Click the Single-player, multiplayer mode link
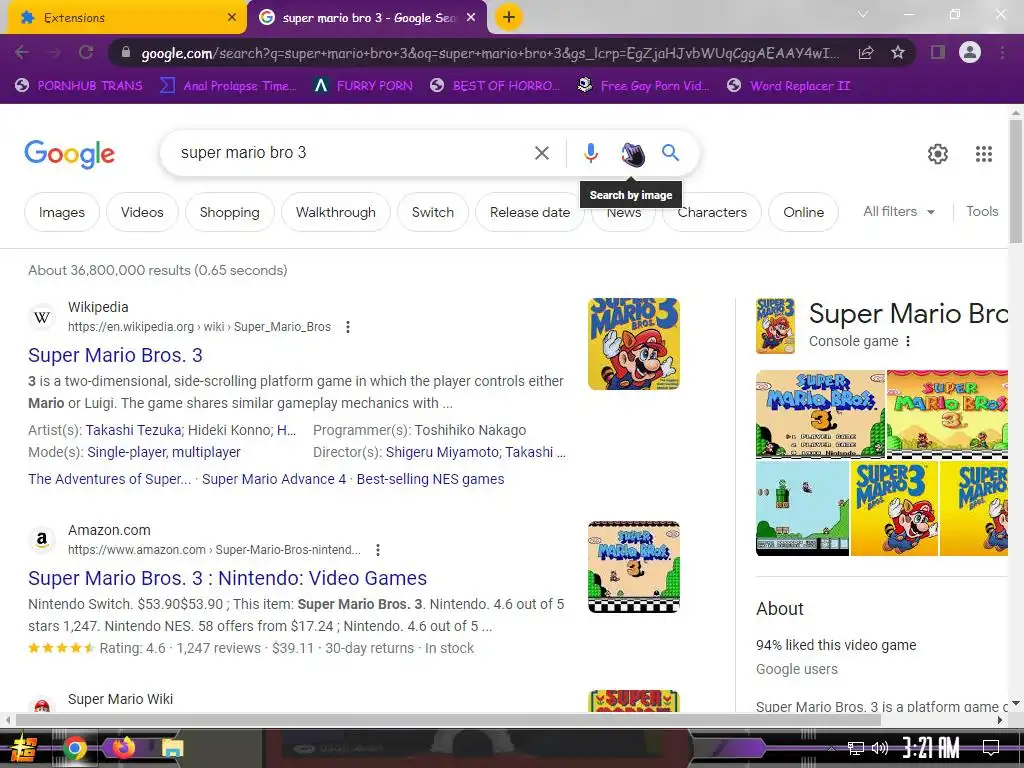 [x=164, y=452]
